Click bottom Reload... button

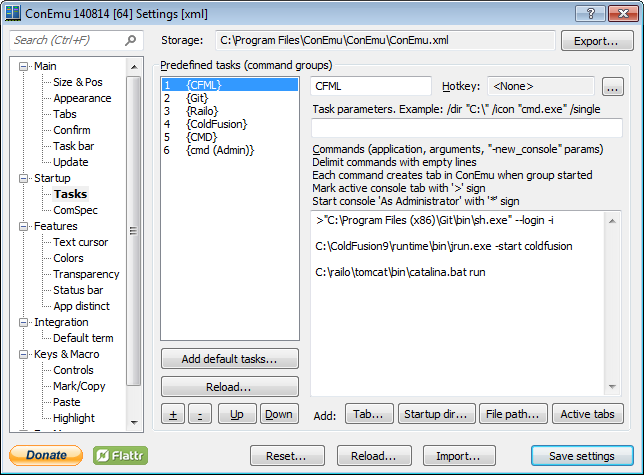(x=374, y=456)
